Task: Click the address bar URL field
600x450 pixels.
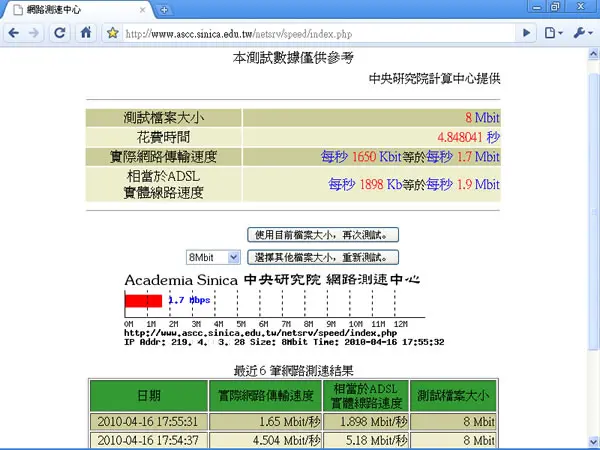Action: point(321,34)
